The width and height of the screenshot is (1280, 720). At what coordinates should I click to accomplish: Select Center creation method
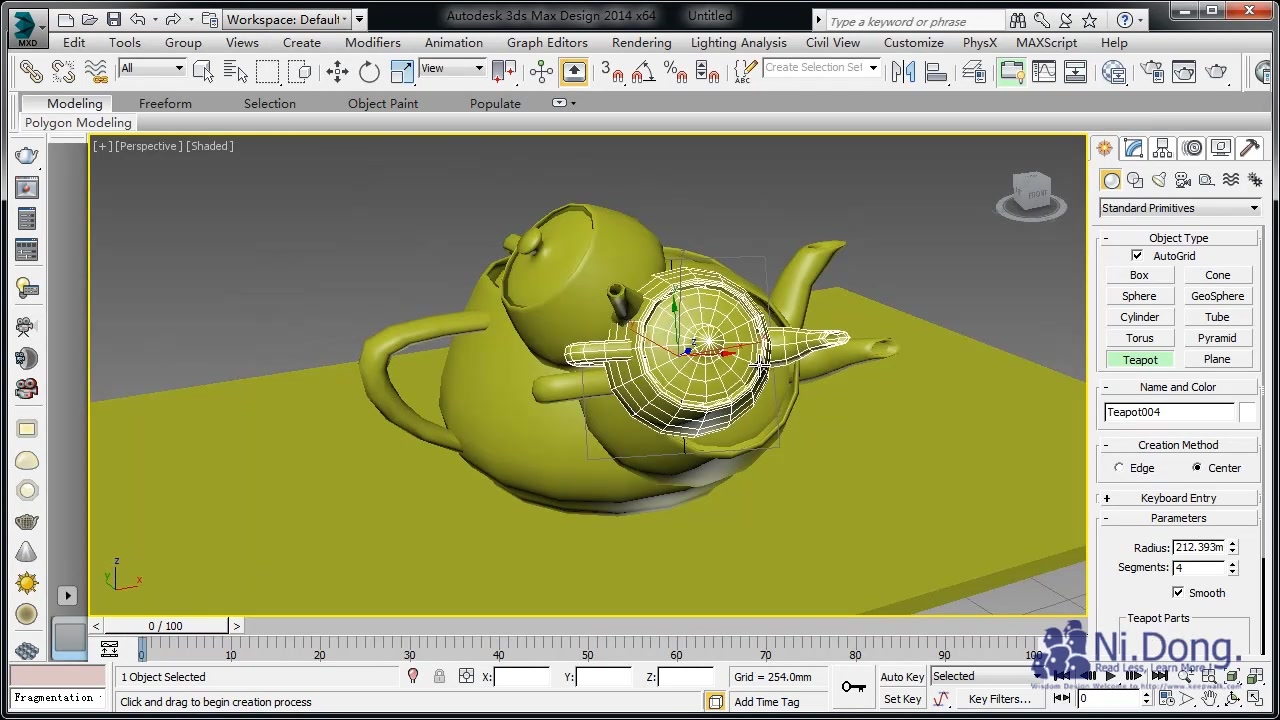point(1197,468)
